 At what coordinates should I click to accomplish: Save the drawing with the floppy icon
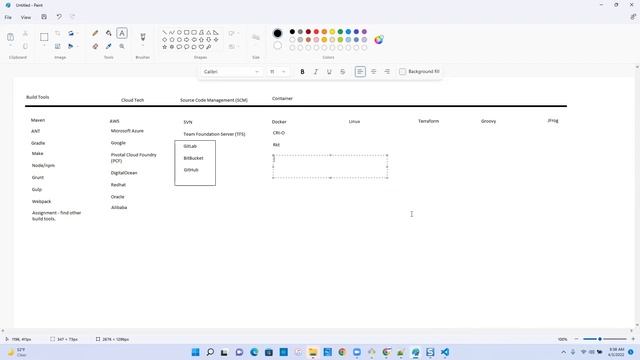tap(44, 17)
